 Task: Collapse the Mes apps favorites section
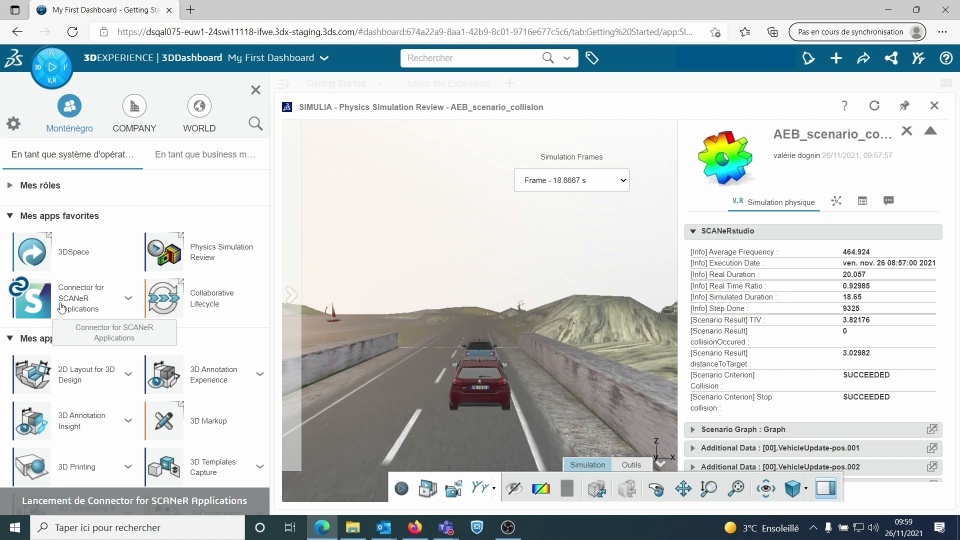[10, 216]
